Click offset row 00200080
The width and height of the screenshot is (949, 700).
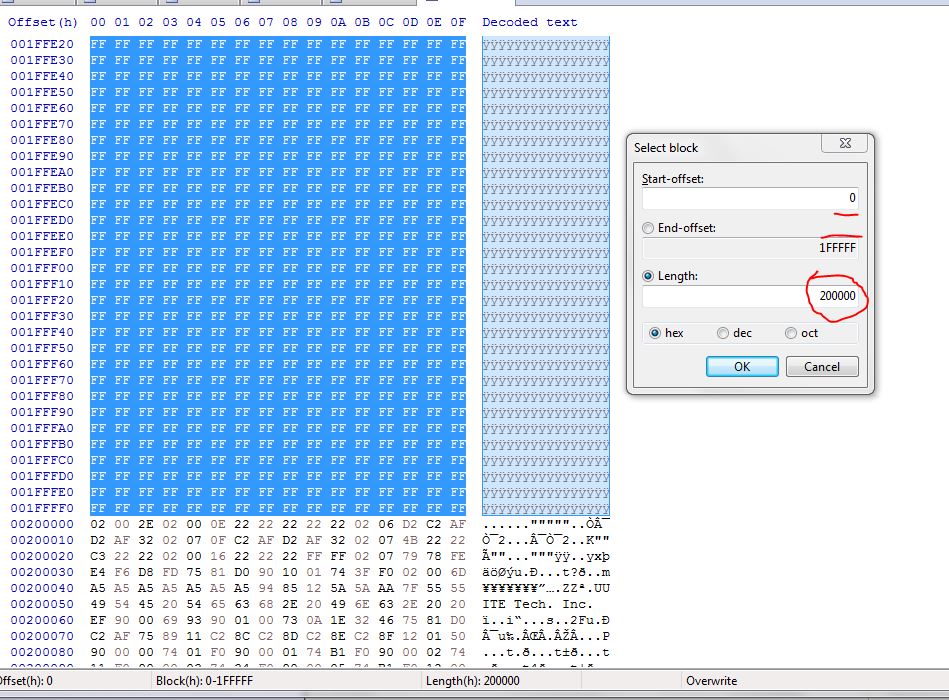(x=42, y=652)
